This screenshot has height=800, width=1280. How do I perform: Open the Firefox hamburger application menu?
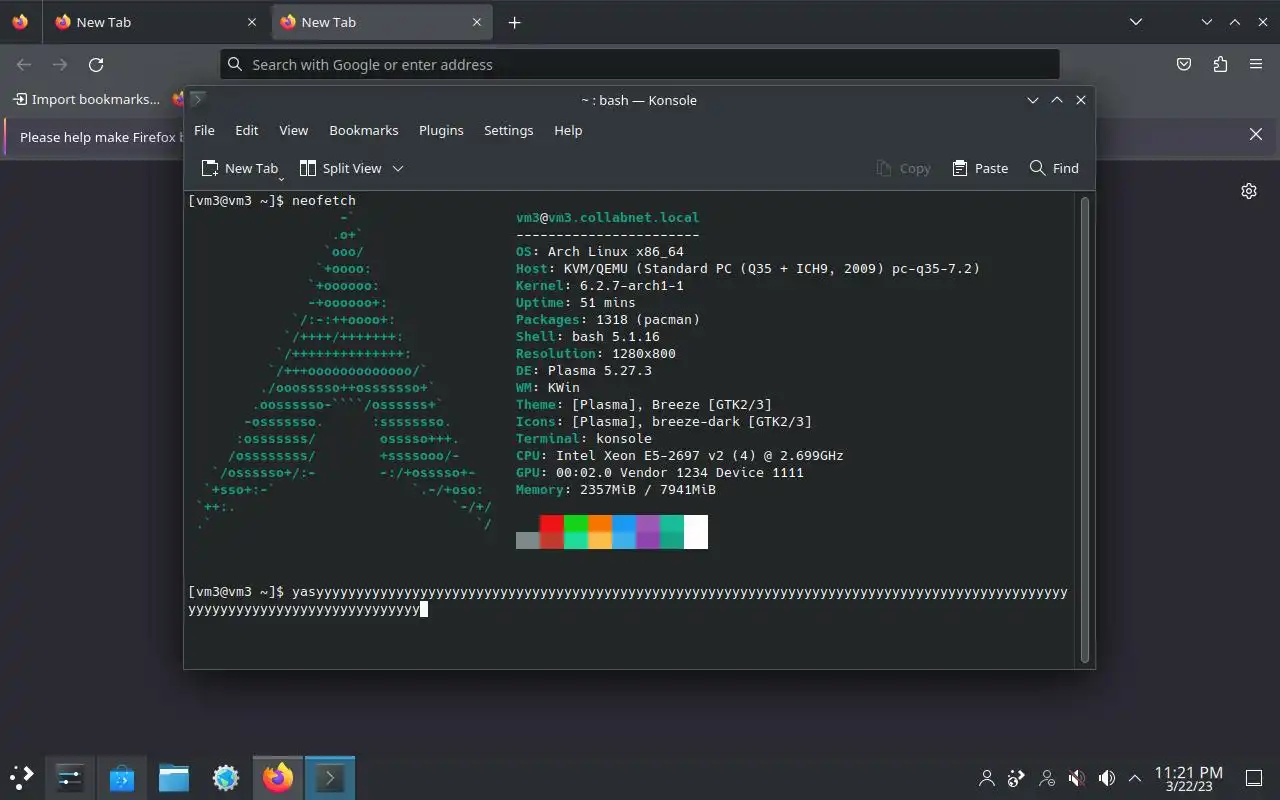coord(1256,64)
